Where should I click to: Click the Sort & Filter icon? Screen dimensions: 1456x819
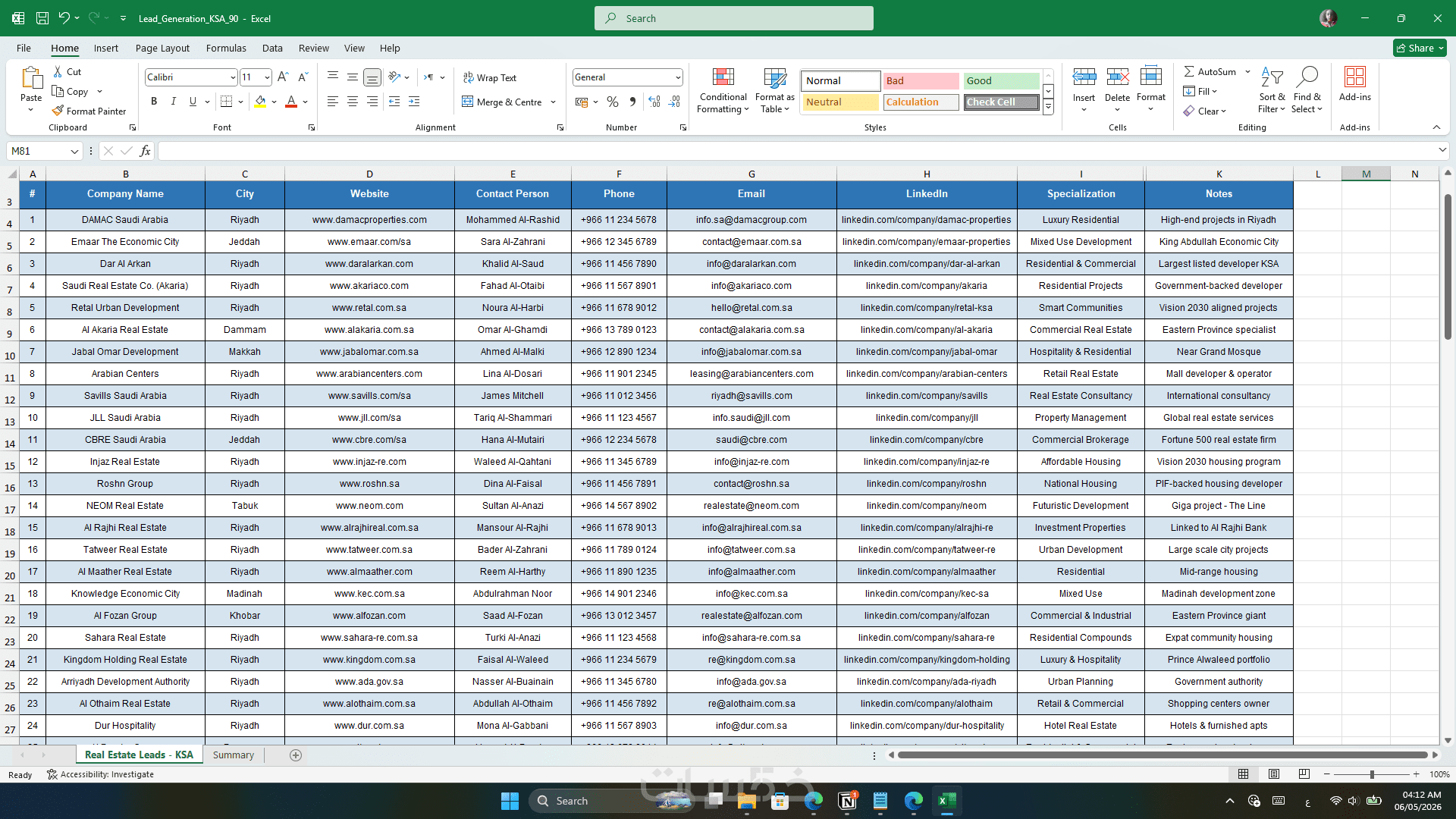click(1272, 77)
